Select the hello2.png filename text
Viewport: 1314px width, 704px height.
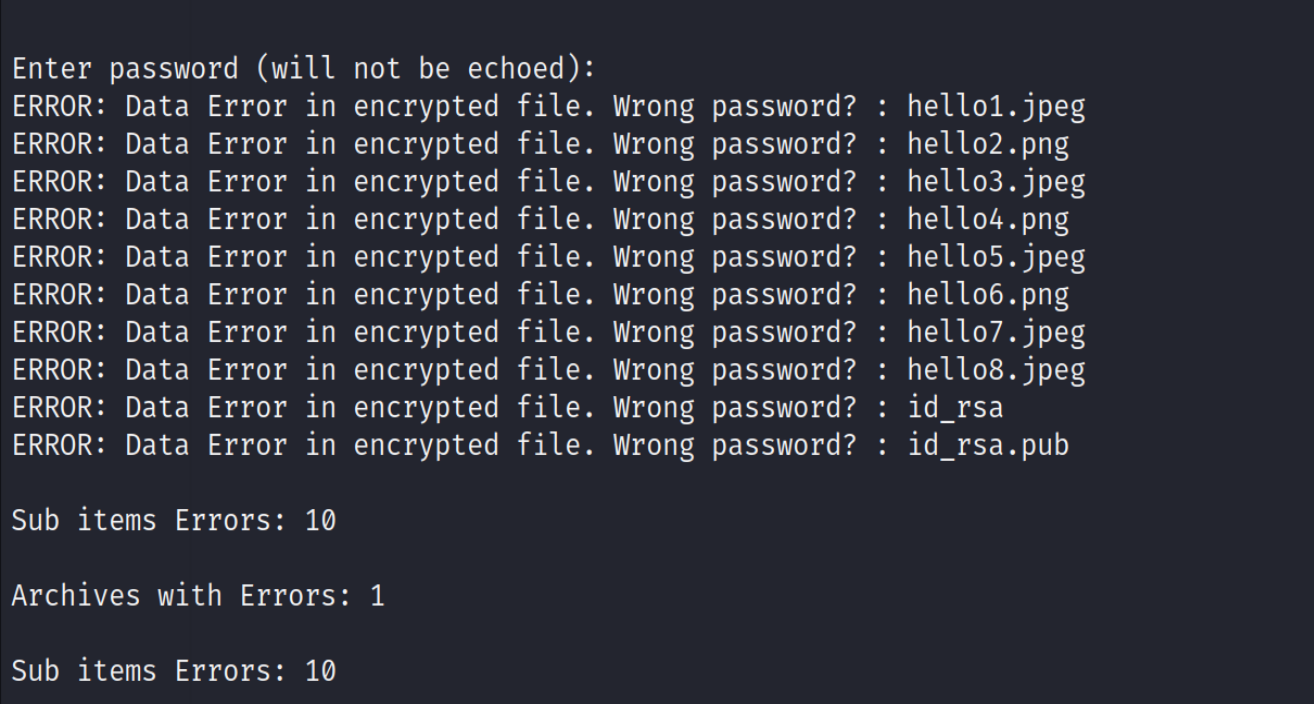coord(987,144)
